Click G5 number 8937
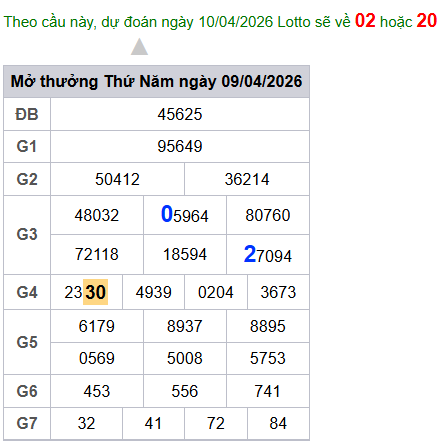Viewport: 440px width, 446px height. (x=185, y=326)
